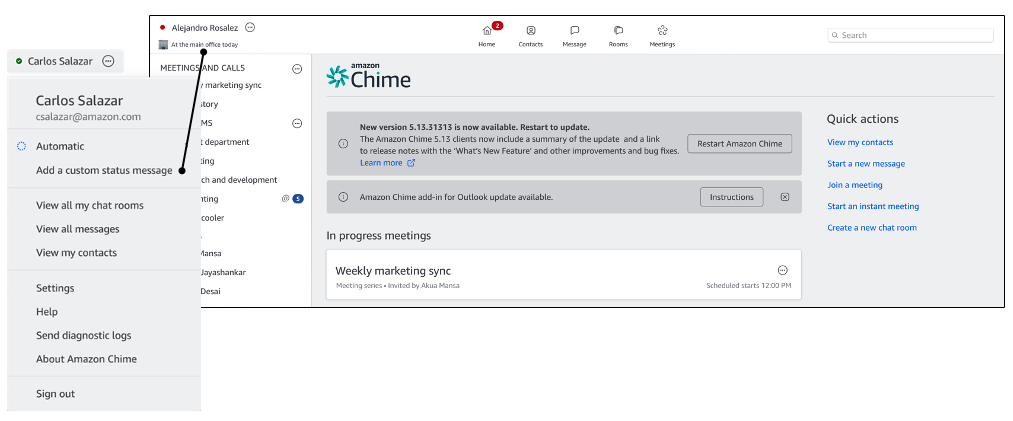This screenshot has width=1013, height=421.
Task: Open the Rooms icon in top navigation
Action: (618, 30)
